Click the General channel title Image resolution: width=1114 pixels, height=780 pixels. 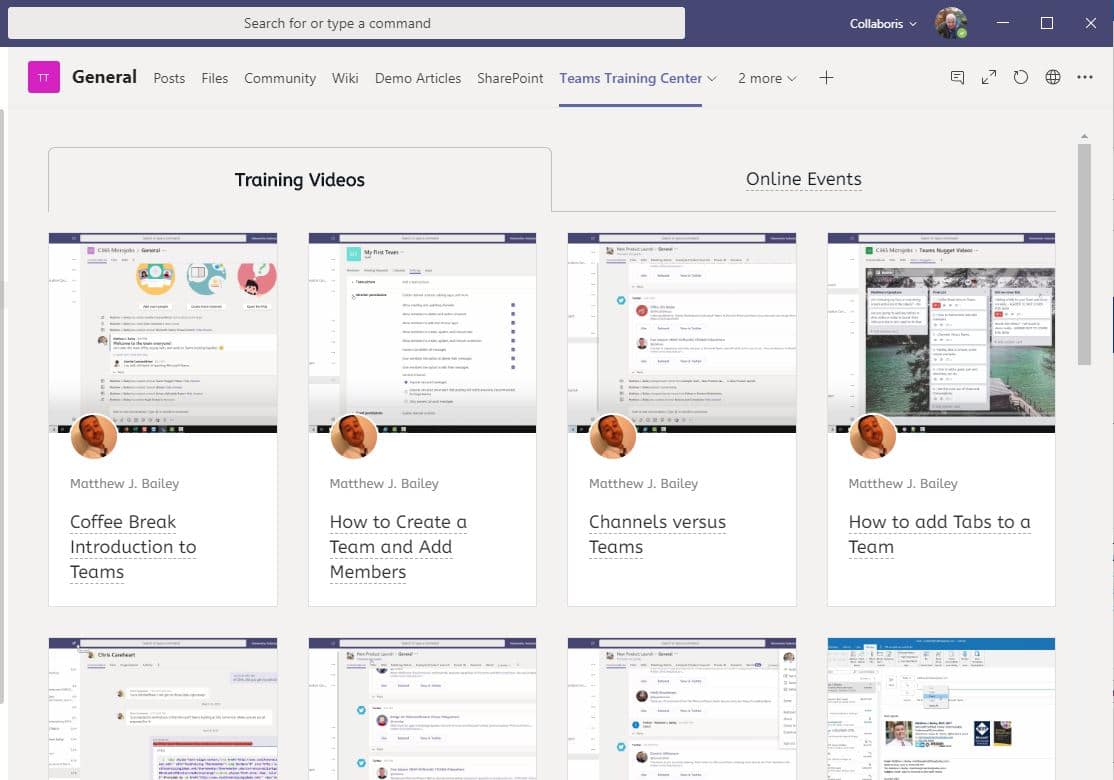[x=104, y=77]
